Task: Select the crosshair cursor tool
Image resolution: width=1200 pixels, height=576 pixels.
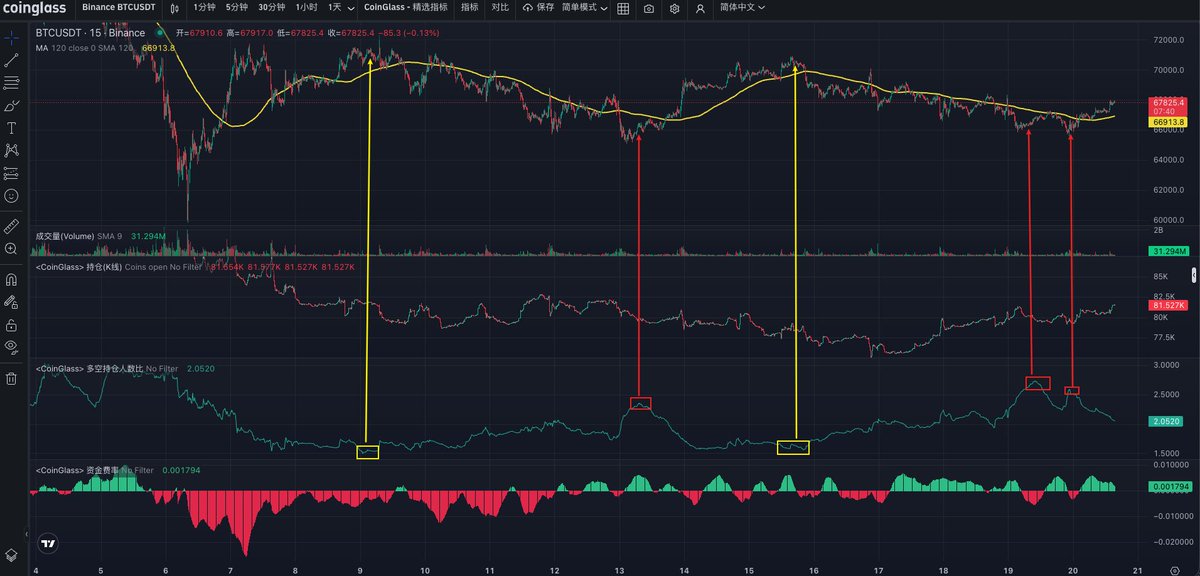Action: click(x=11, y=37)
